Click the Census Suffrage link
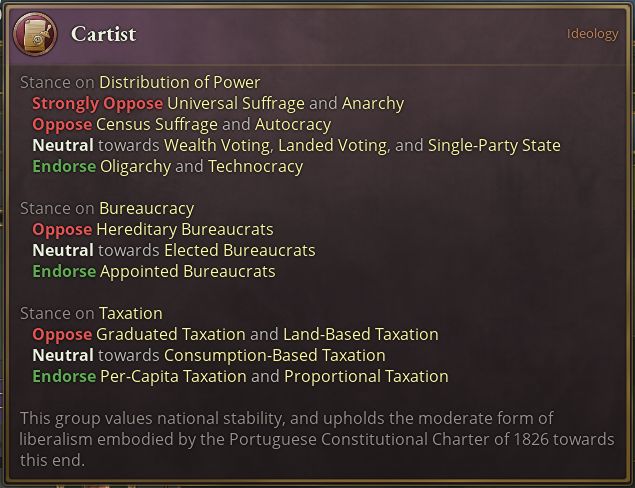This screenshot has width=635, height=488. 157,125
